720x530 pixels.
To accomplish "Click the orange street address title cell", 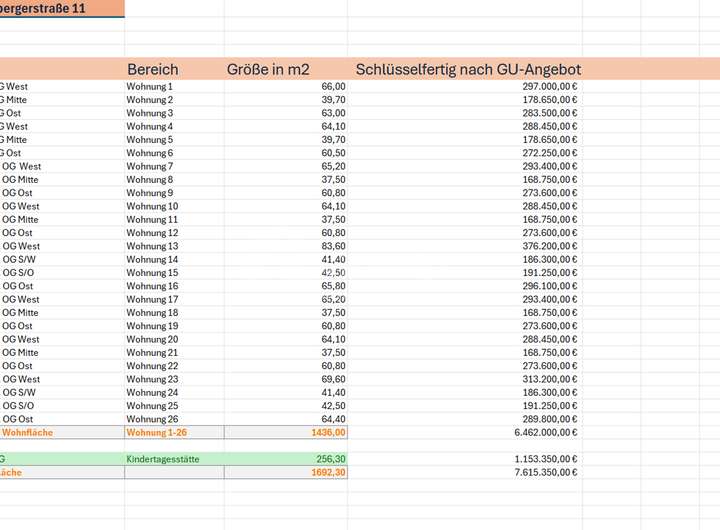I will pyautogui.click(x=62, y=8).
